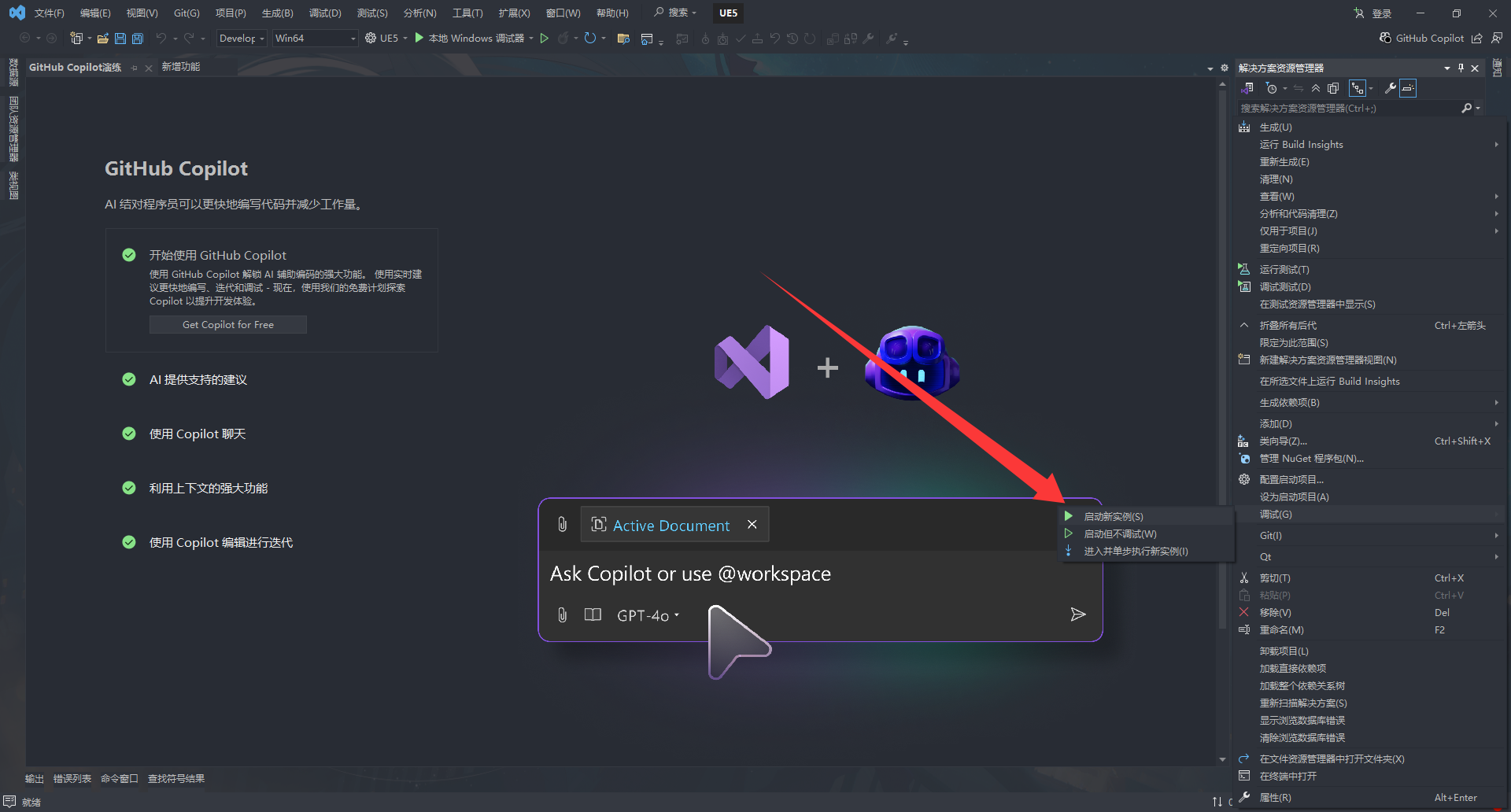1511x812 pixels.
Task: Select the 使用 Copilot 聊天 walkthrough step
Action: tap(198, 434)
